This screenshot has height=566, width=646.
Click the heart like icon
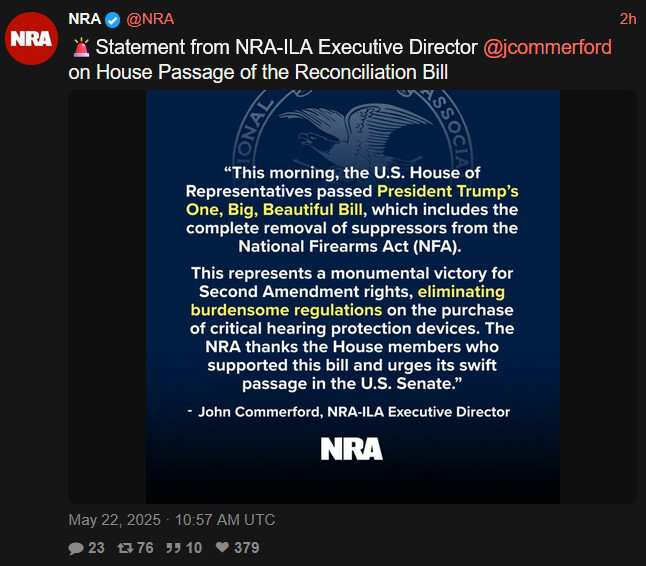[x=222, y=547]
